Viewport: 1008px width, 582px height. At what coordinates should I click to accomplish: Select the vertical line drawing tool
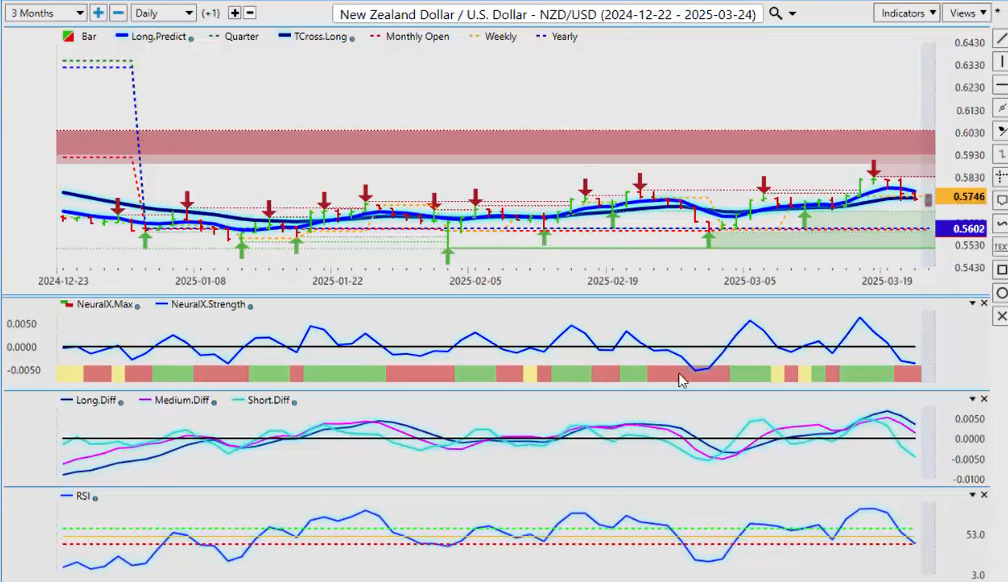[1001, 63]
